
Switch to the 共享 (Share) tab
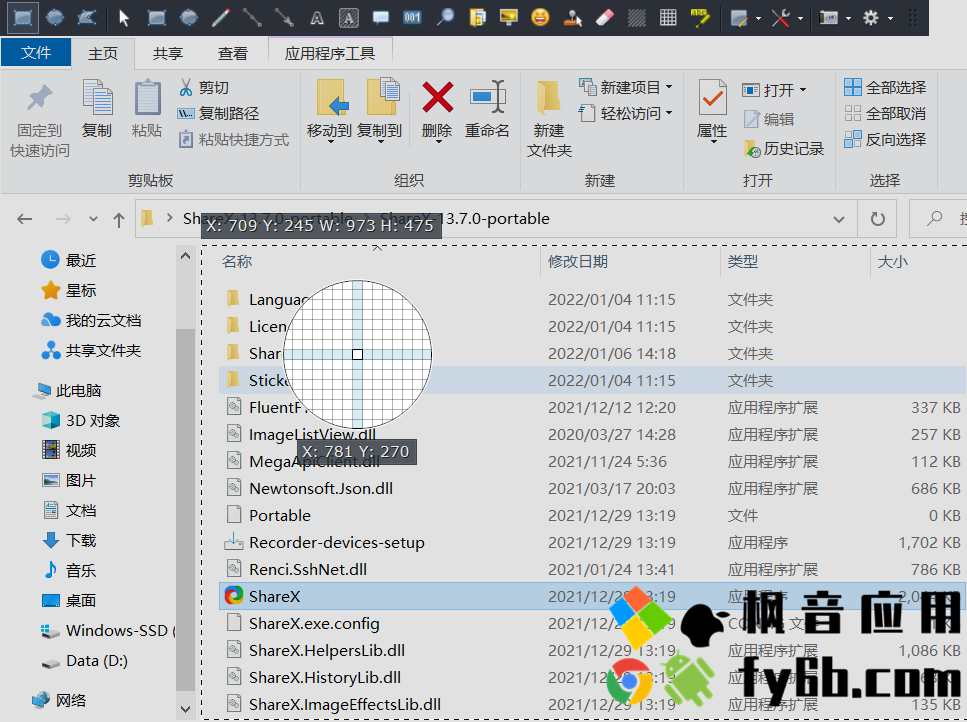tap(168, 54)
